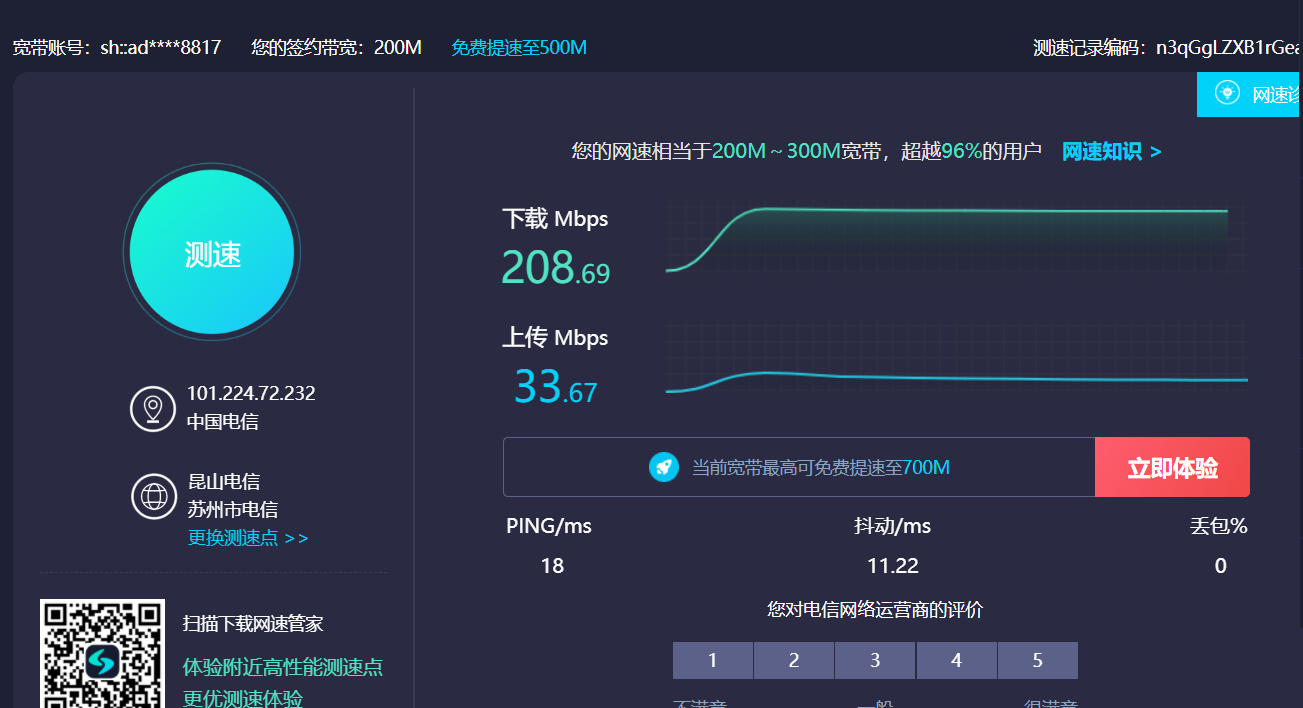Click the 下载 Mbps label

pos(555,219)
